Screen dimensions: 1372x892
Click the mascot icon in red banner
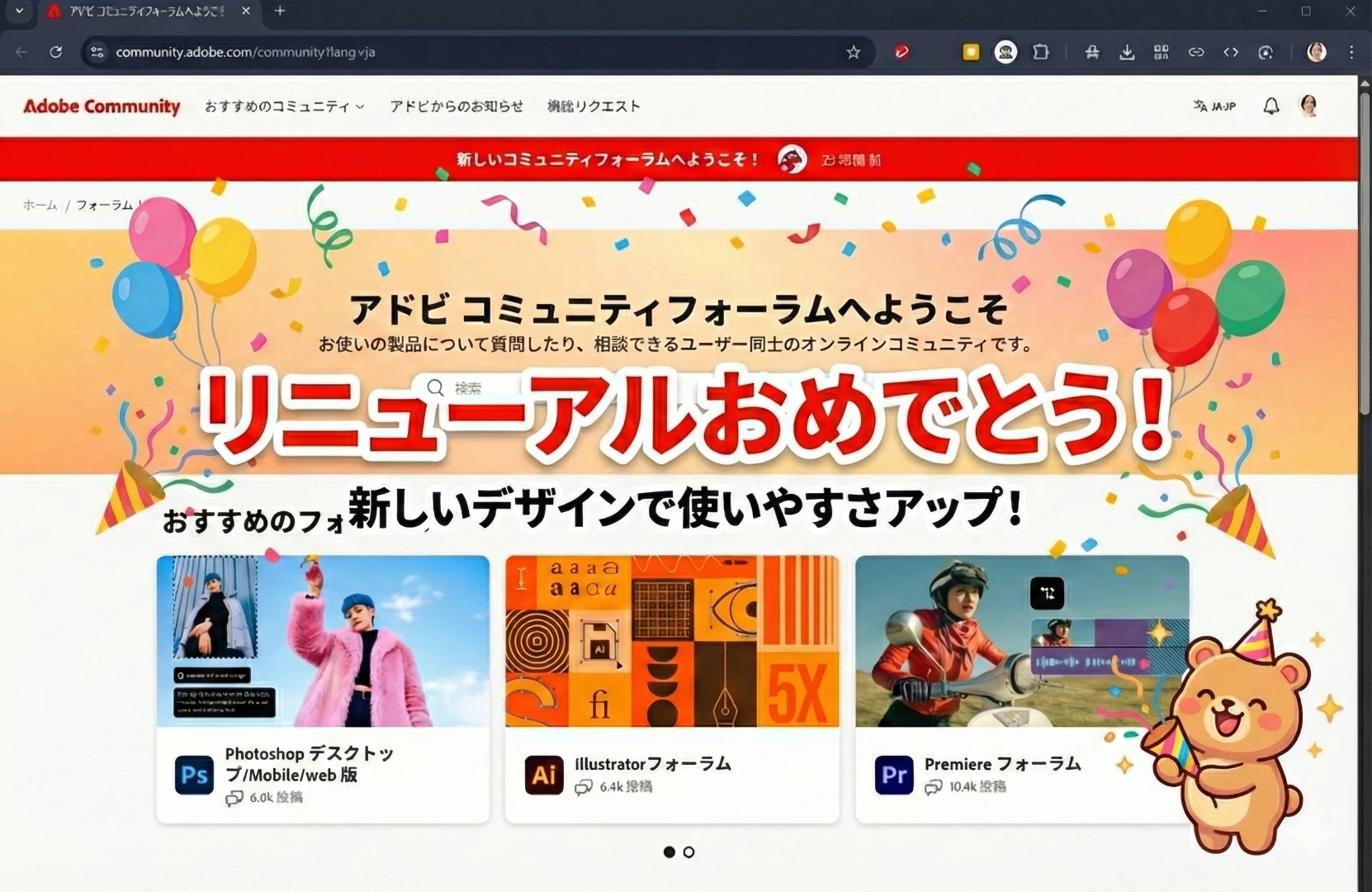point(792,159)
